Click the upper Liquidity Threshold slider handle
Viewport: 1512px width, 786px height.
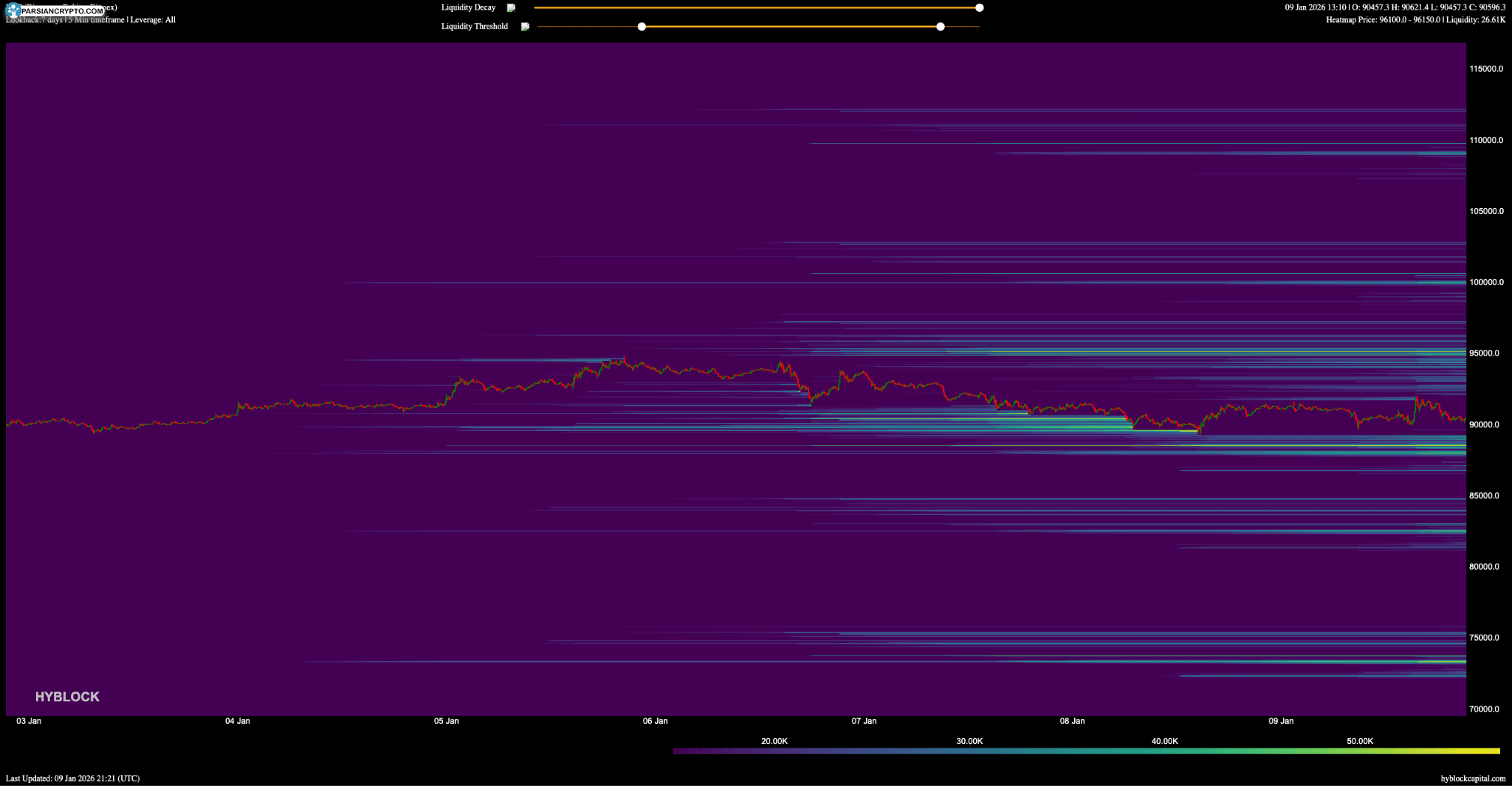(x=940, y=27)
